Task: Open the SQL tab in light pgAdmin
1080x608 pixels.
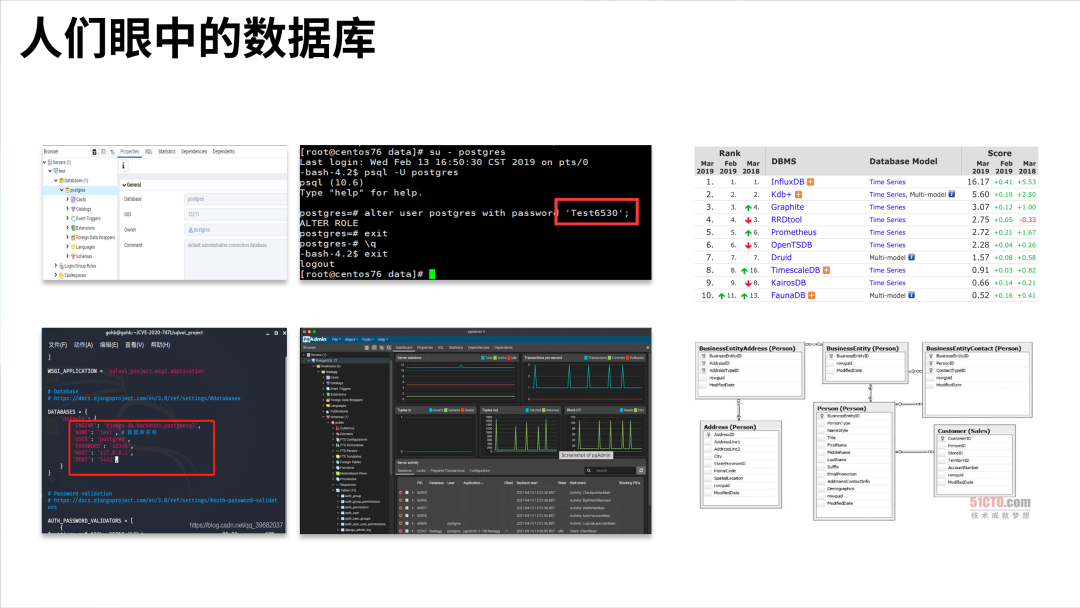Action: pyautogui.click(x=148, y=151)
